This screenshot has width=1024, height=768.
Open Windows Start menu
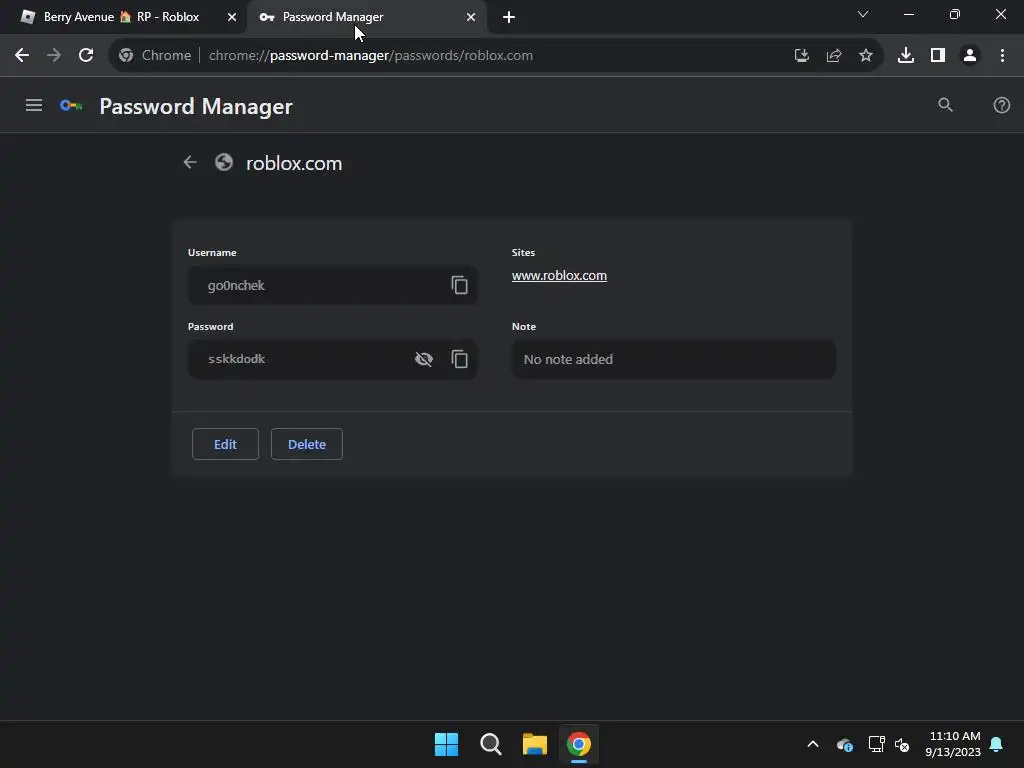(447, 744)
